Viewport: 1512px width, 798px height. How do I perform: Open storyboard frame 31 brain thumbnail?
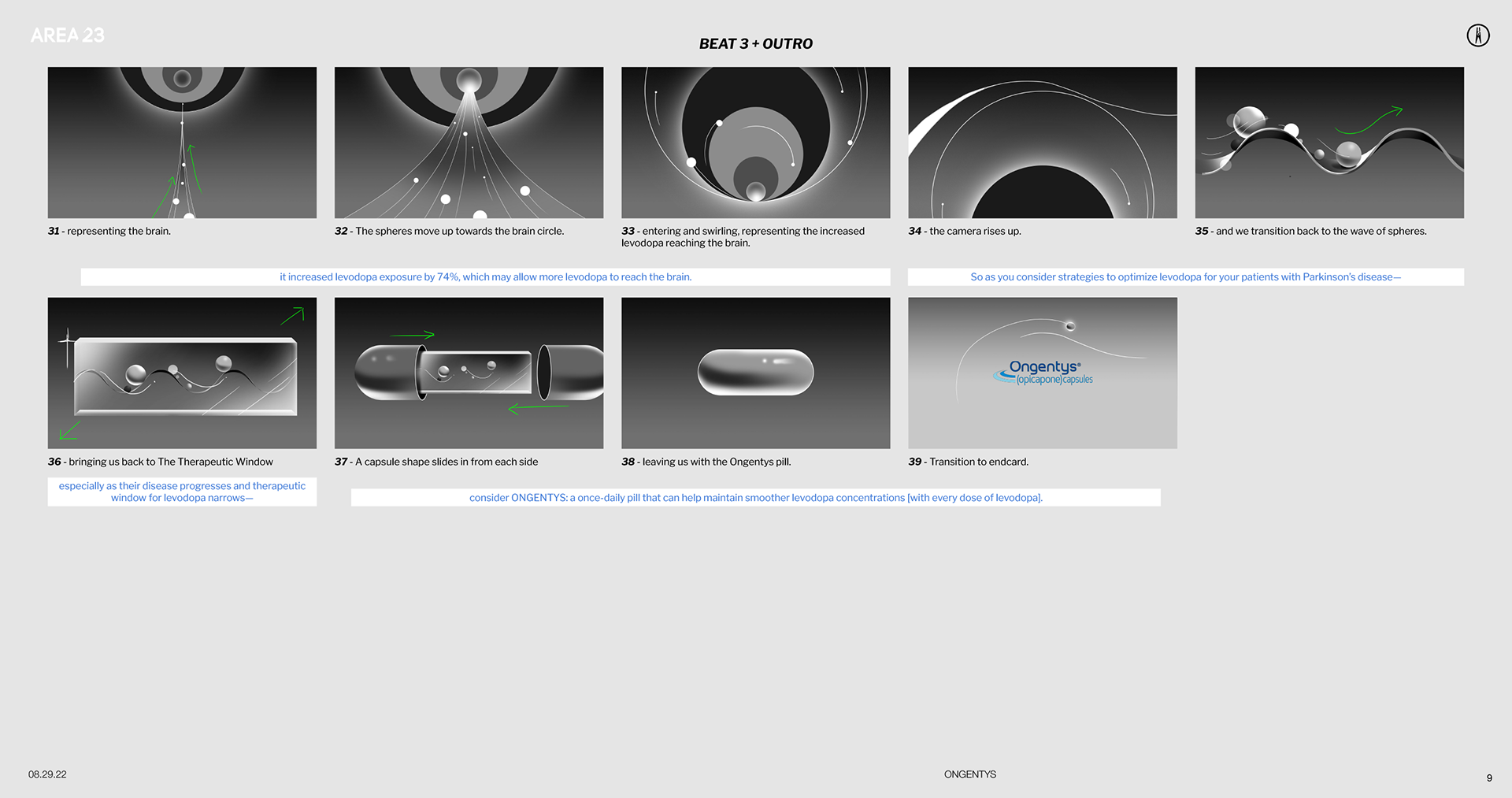coord(182,143)
